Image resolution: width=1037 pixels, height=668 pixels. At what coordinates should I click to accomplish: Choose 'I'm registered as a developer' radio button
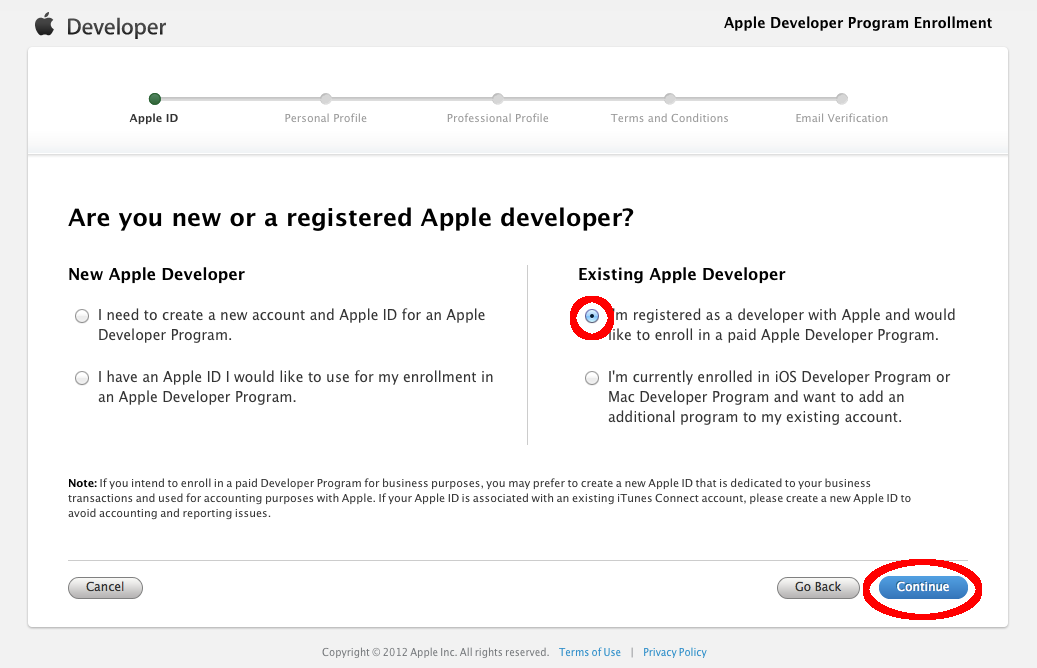tap(592, 316)
